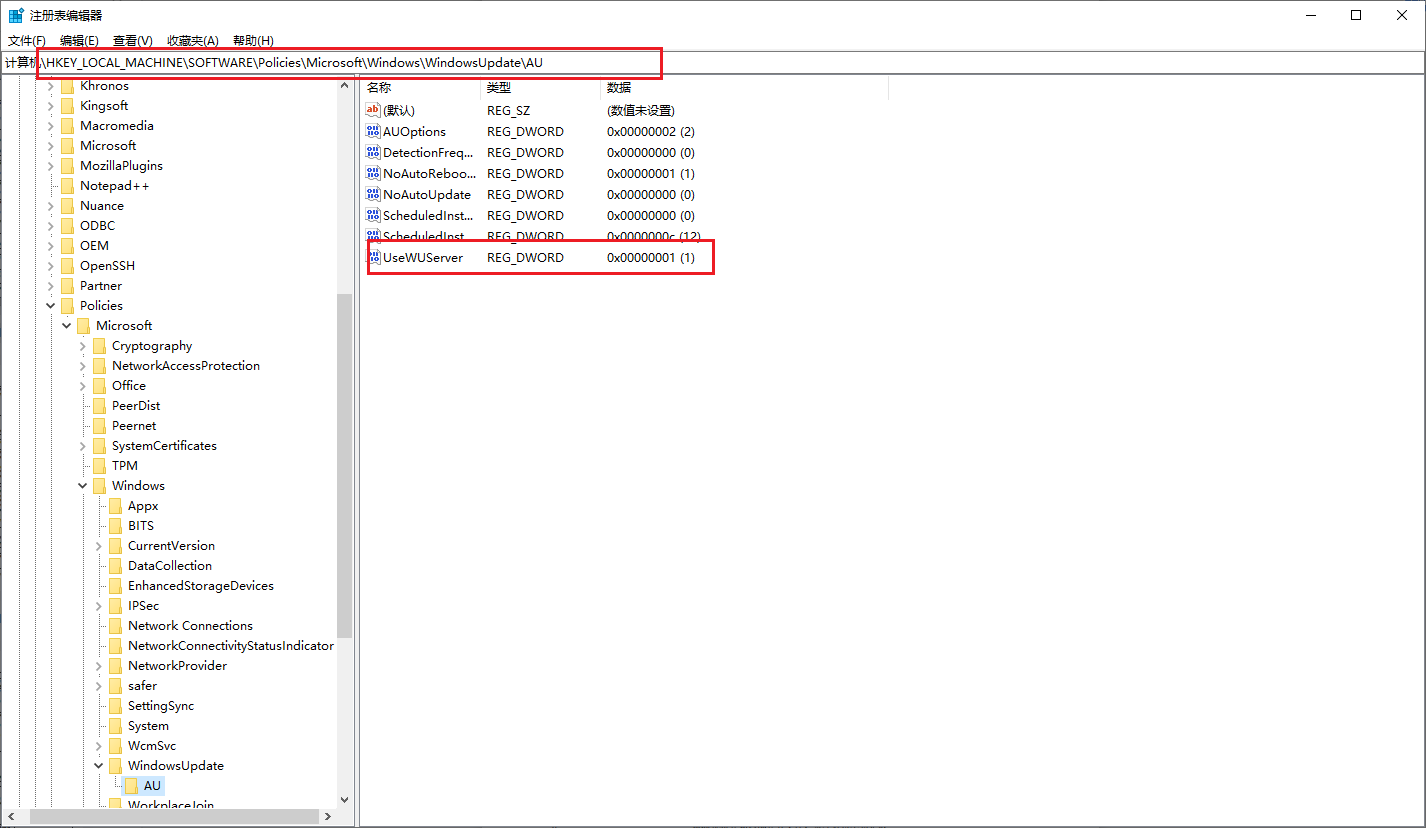1426x828 pixels.
Task: Click the ScheduledInst DWORD icon
Action: pyautogui.click(x=374, y=215)
